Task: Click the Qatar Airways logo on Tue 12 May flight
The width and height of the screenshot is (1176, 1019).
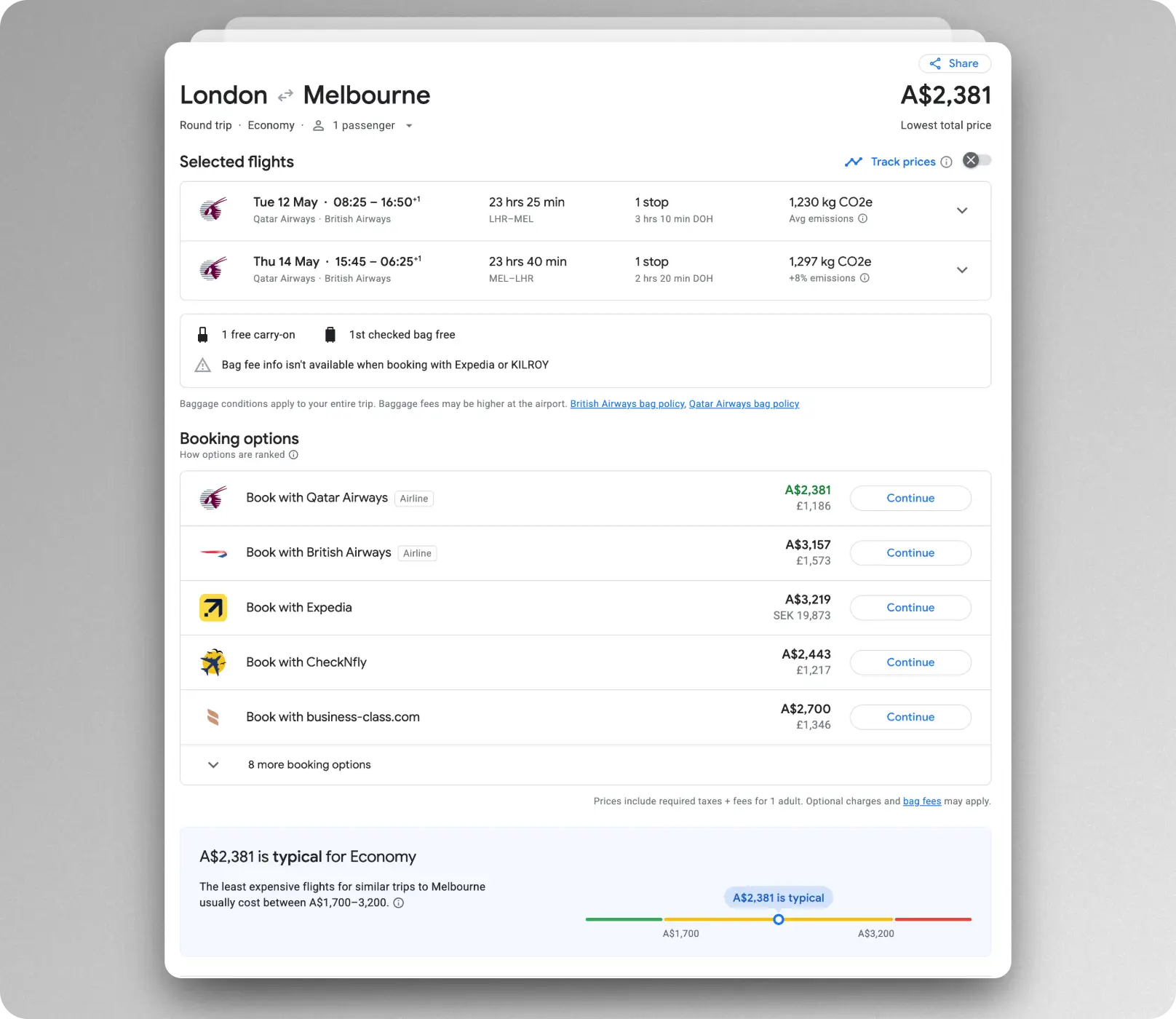Action: click(213, 210)
